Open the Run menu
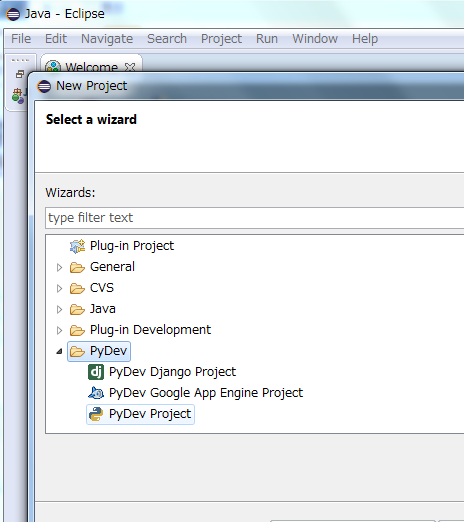The height and width of the screenshot is (522, 464). pyautogui.click(x=267, y=39)
